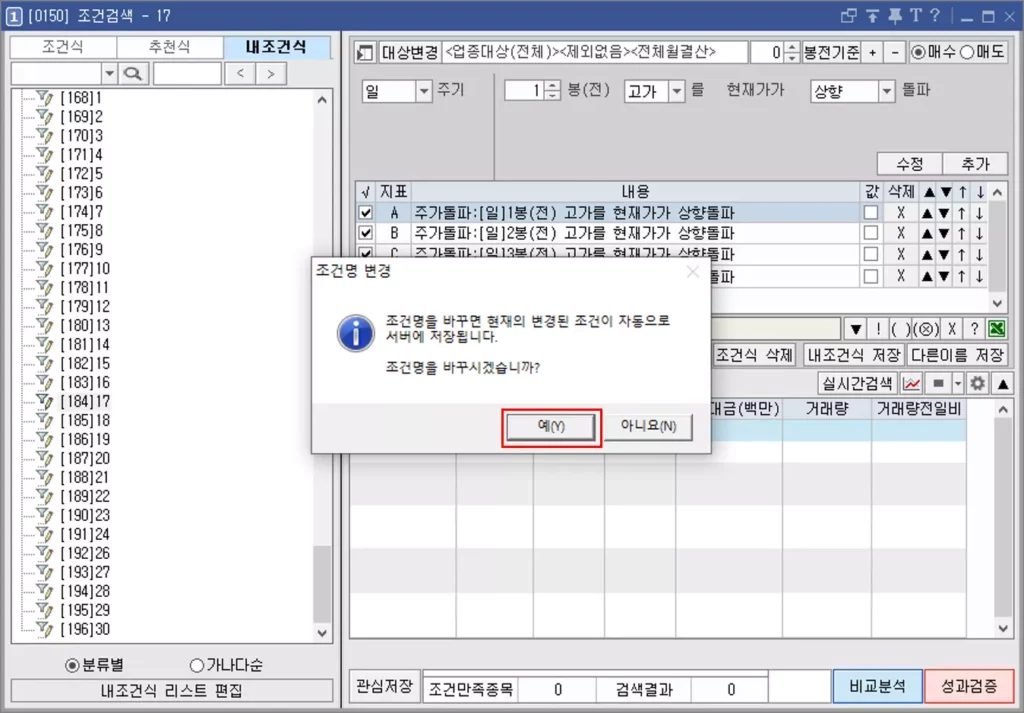This screenshot has width=1024, height=713.
Task: Toggle the 값 checkbox in row B
Action: [x=871, y=233]
